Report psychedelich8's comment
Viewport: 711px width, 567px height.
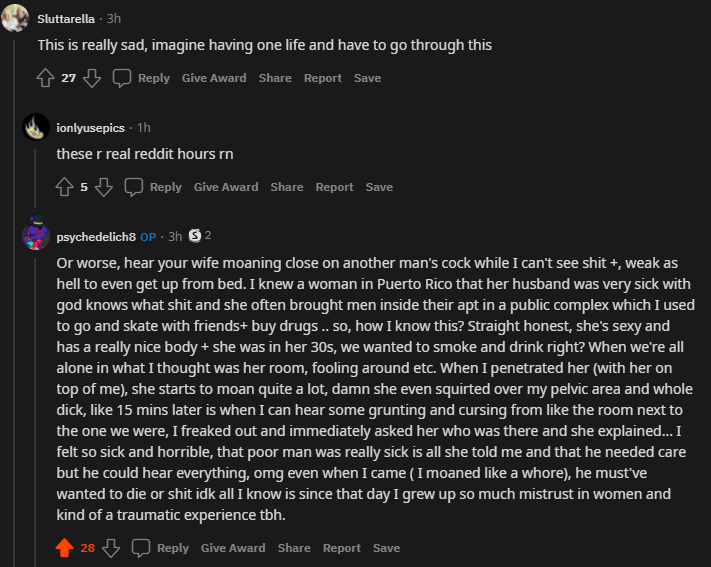[342, 548]
